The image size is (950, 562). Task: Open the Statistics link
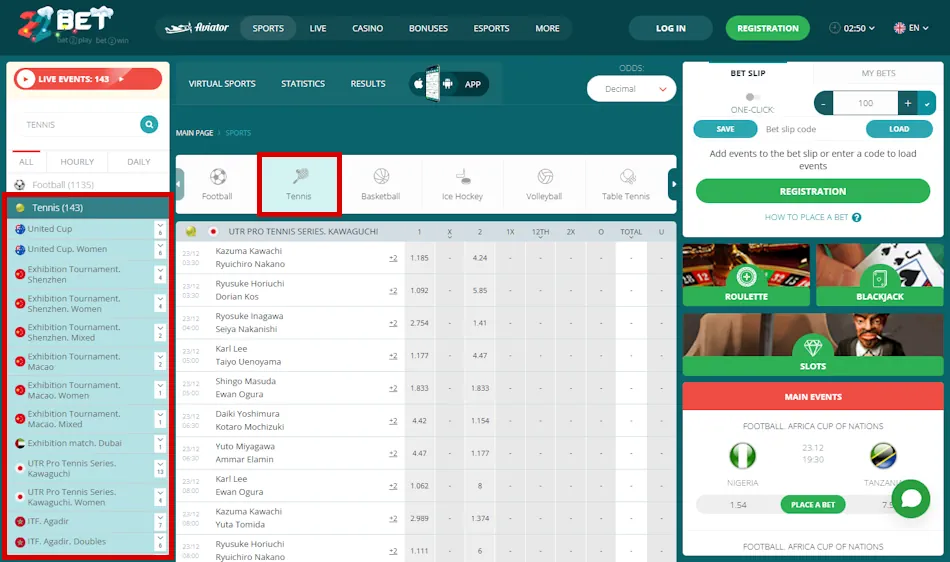tap(303, 84)
